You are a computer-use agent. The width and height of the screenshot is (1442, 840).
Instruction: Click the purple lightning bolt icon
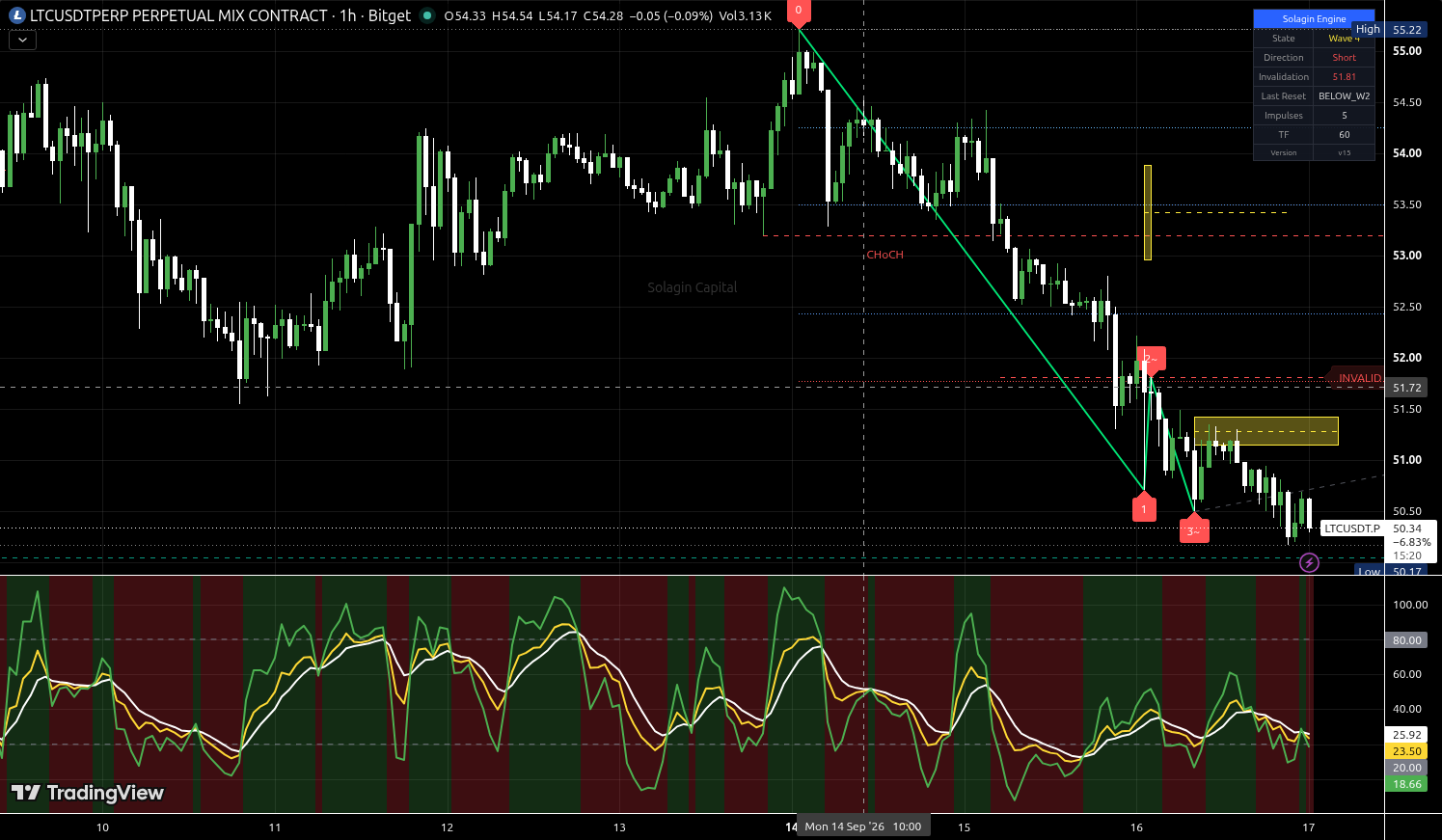point(1309,562)
